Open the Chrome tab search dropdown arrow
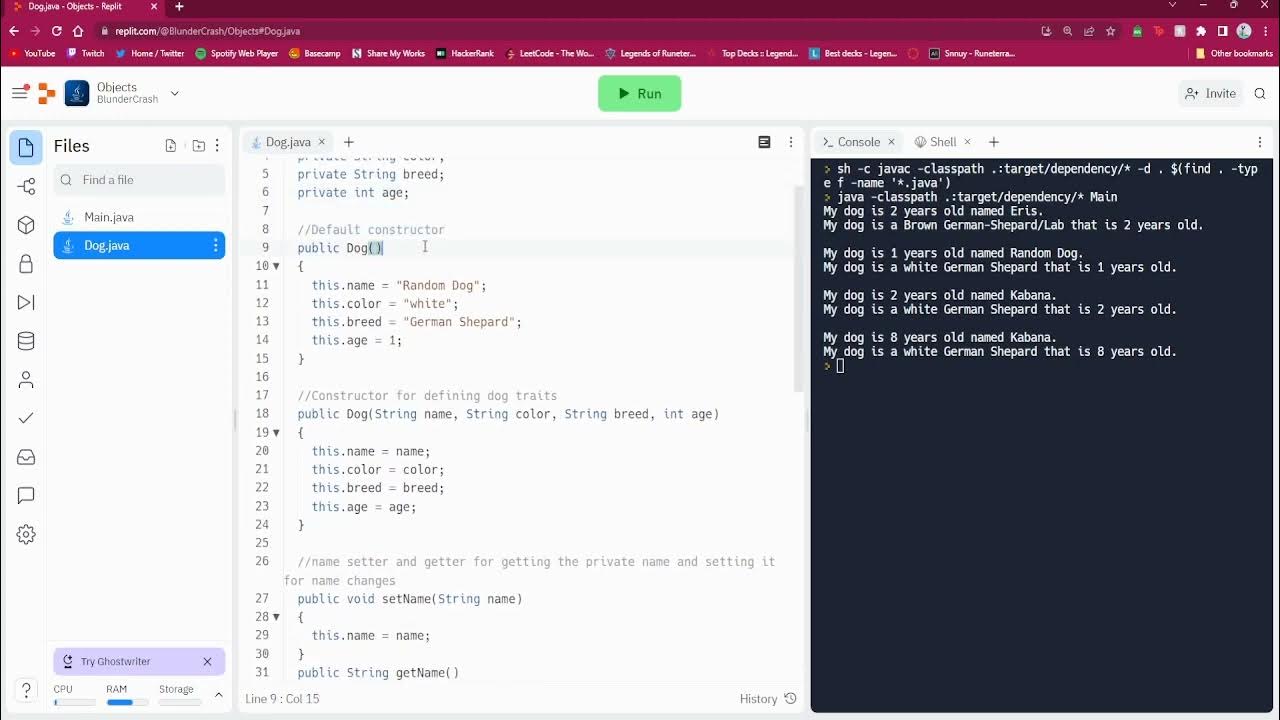Viewport: 1280px width, 720px height. (x=1174, y=6)
